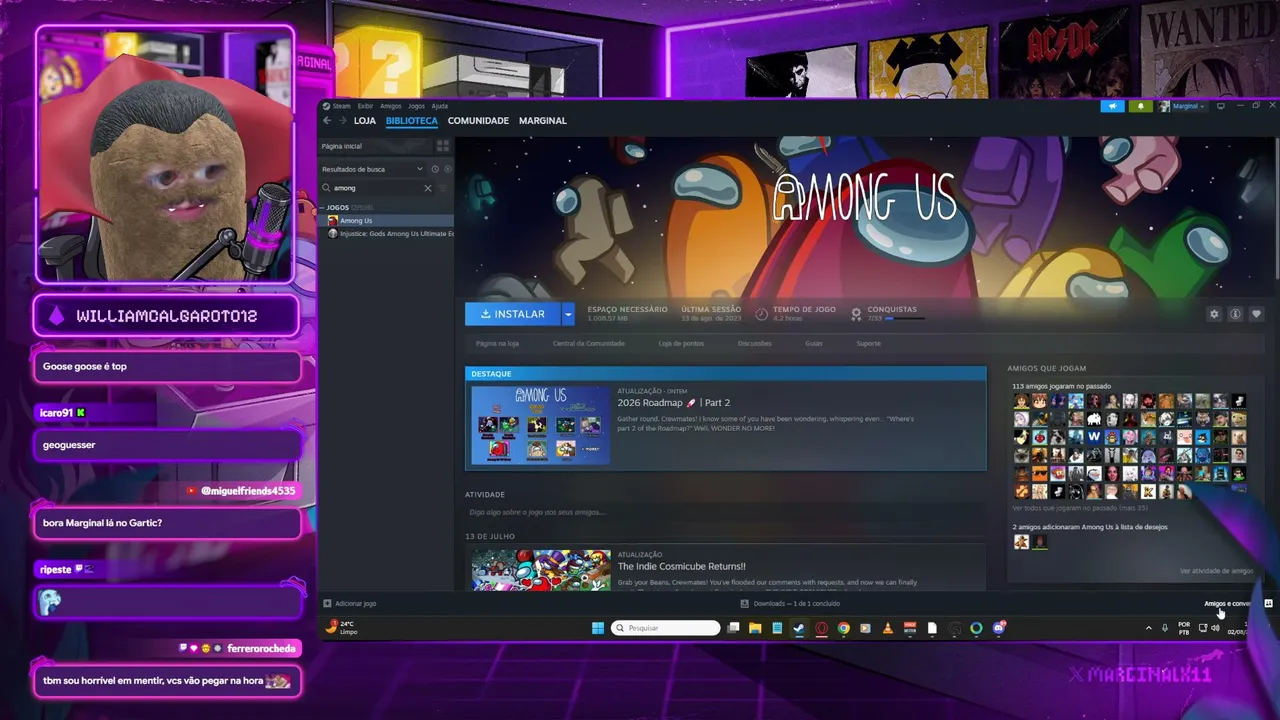1280x720 pixels.
Task: Click the library search field
Action: (377, 188)
